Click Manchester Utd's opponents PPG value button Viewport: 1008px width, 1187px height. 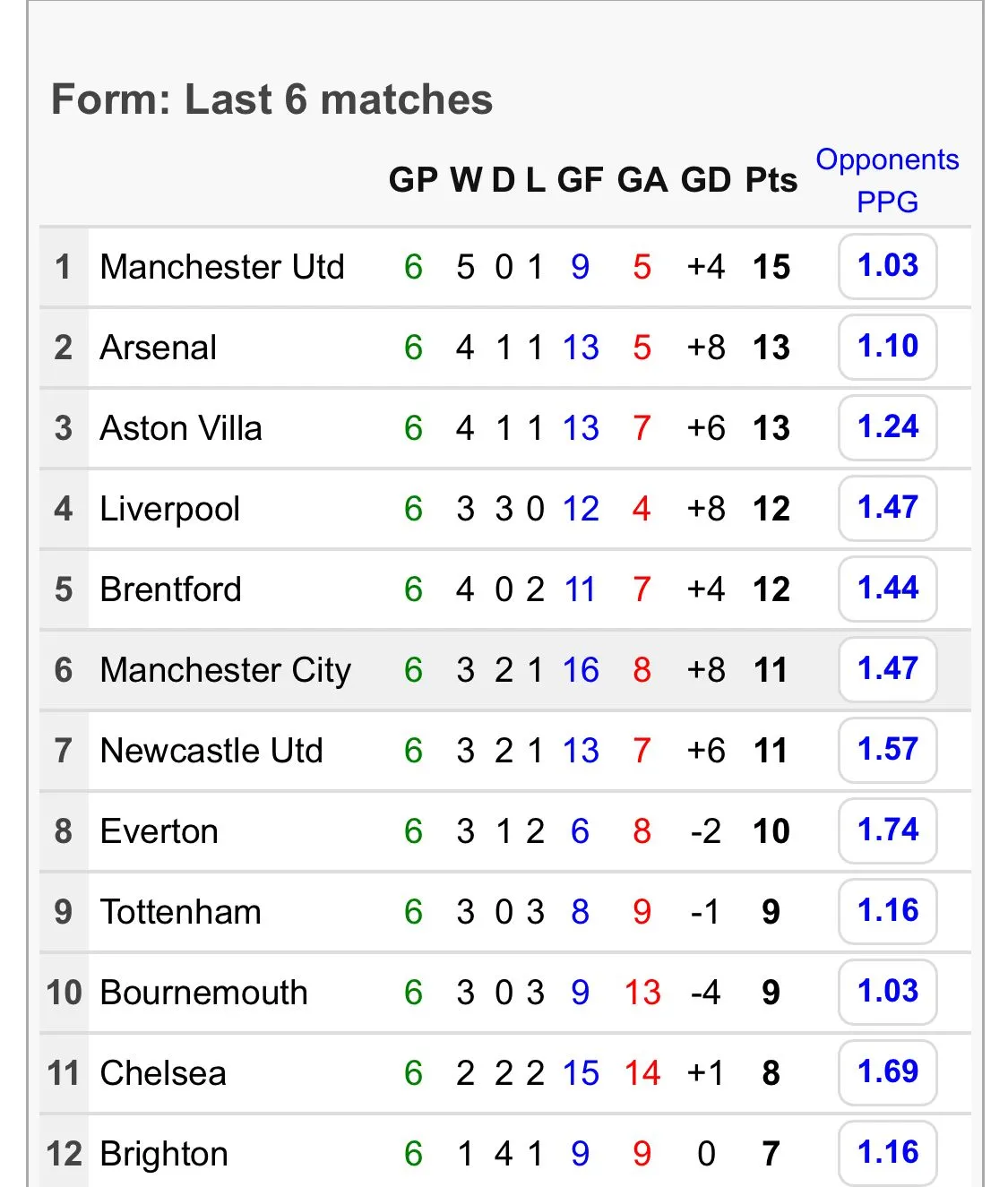[x=887, y=266]
